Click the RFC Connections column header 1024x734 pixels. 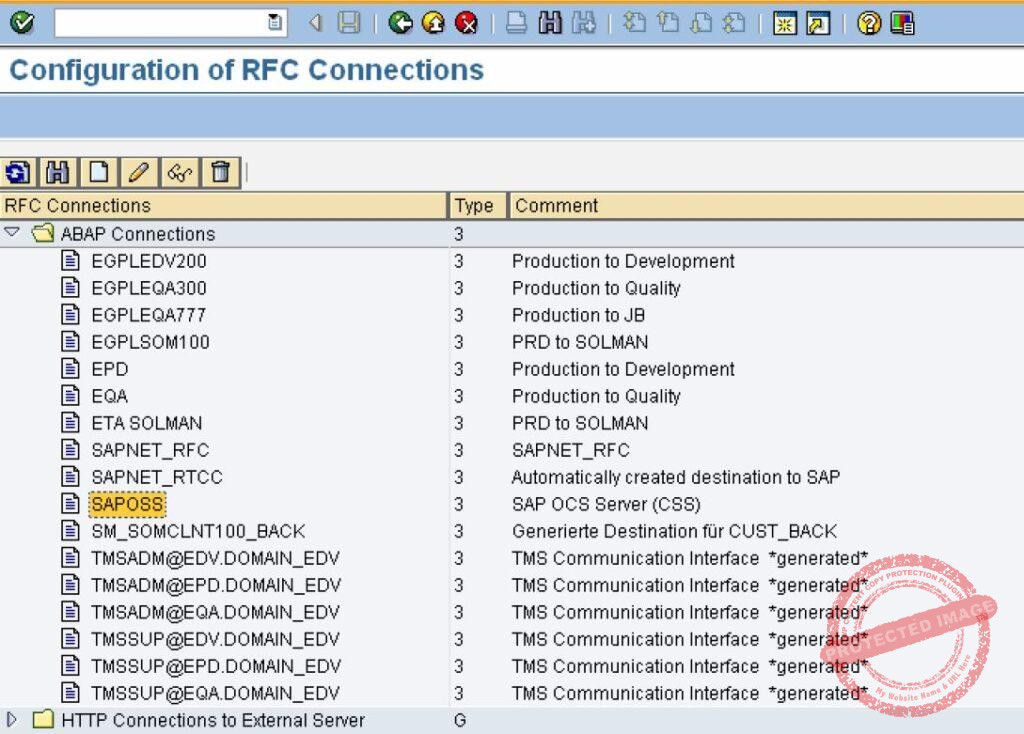(224, 206)
